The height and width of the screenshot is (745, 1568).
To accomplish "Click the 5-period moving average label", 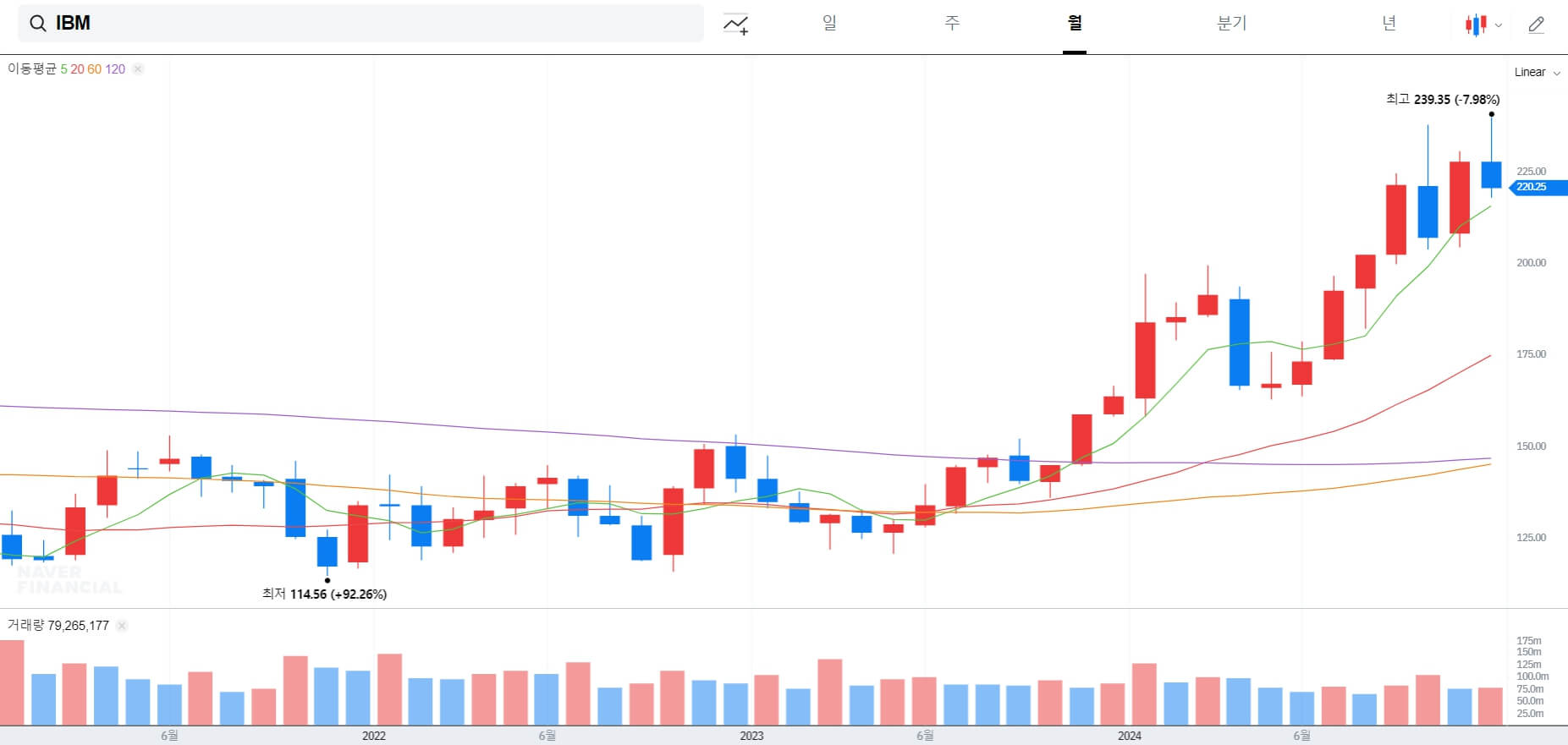I will (x=63, y=69).
